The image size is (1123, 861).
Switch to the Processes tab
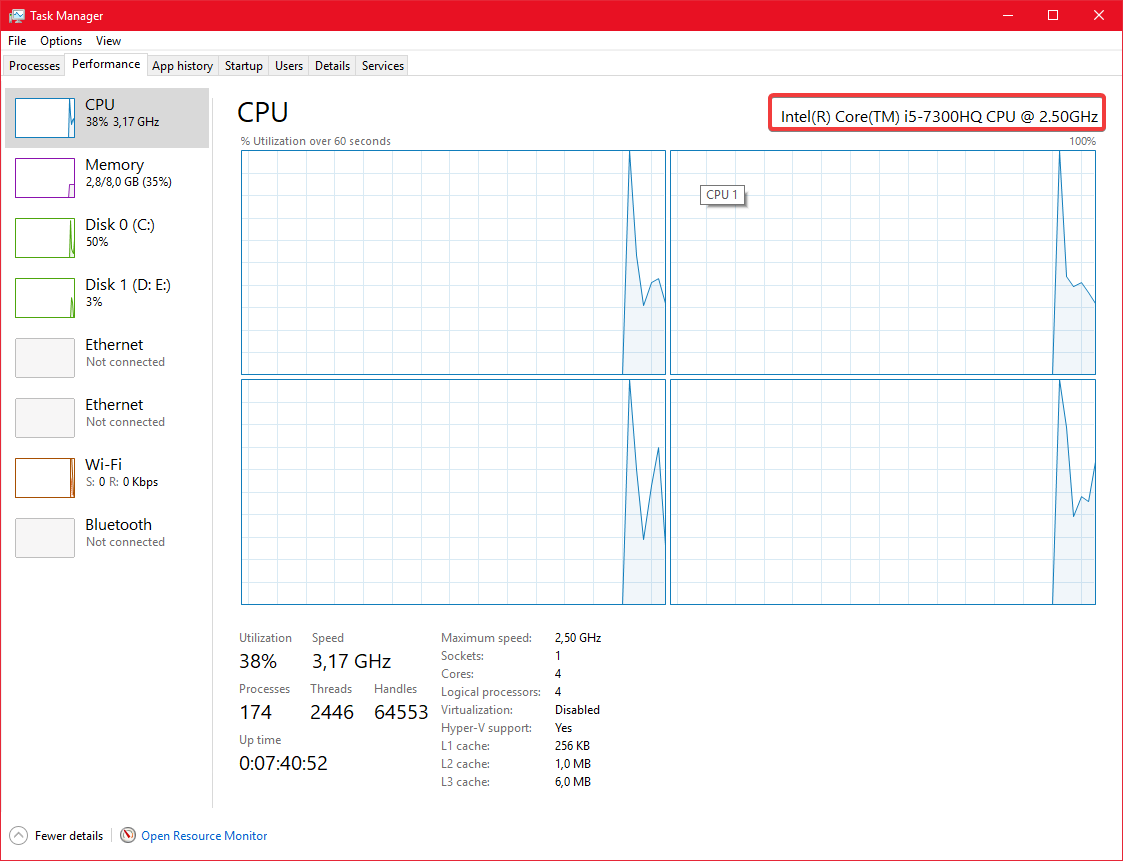(35, 66)
